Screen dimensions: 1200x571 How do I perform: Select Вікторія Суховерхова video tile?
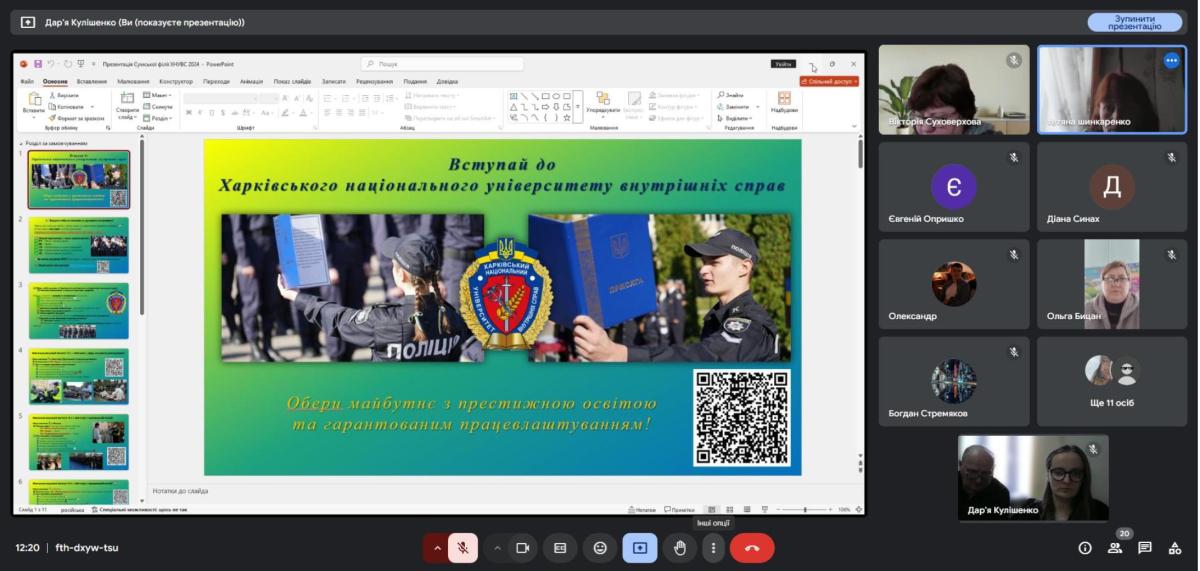coord(954,89)
